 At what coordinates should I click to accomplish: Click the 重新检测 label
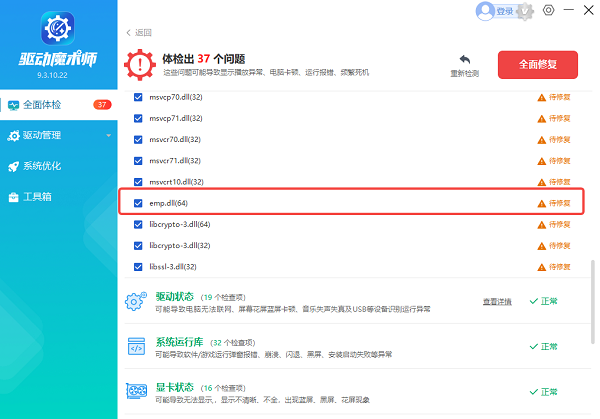click(x=465, y=73)
